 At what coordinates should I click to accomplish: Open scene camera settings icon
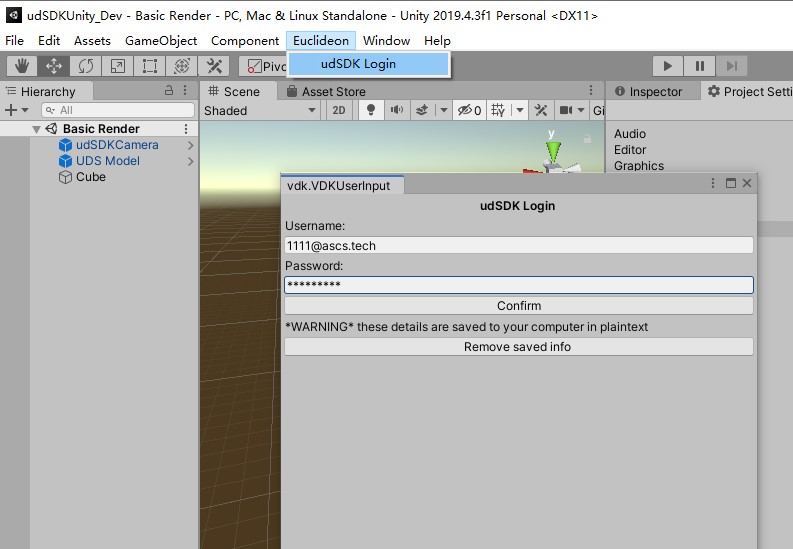pyautogui.click(x=566, y=110)
